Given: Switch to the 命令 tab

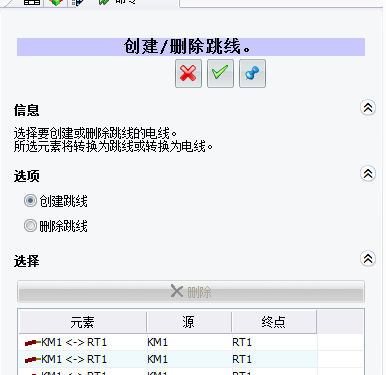Looking at the screenshot, I should click(125, 2).
